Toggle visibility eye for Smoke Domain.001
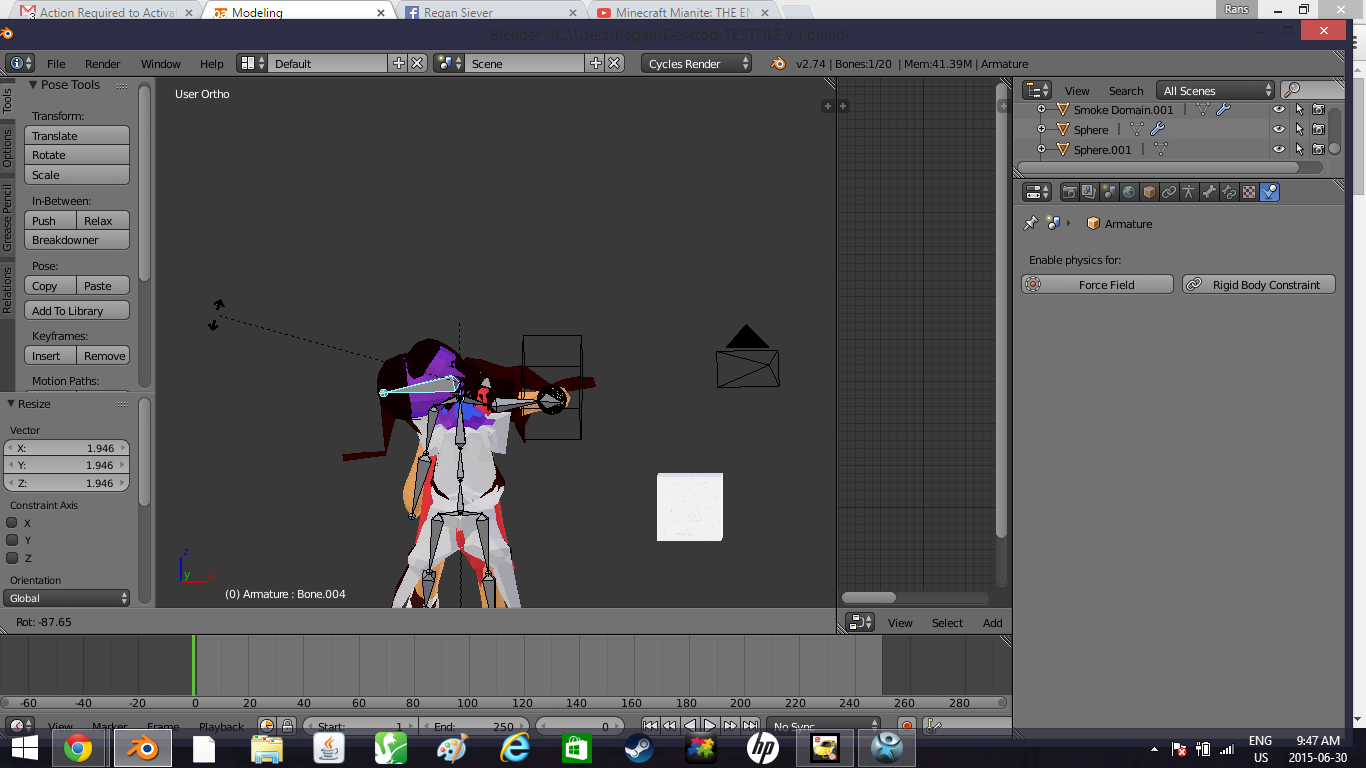The width and height of the screenshot is (1366, 768). point(1278,110)
